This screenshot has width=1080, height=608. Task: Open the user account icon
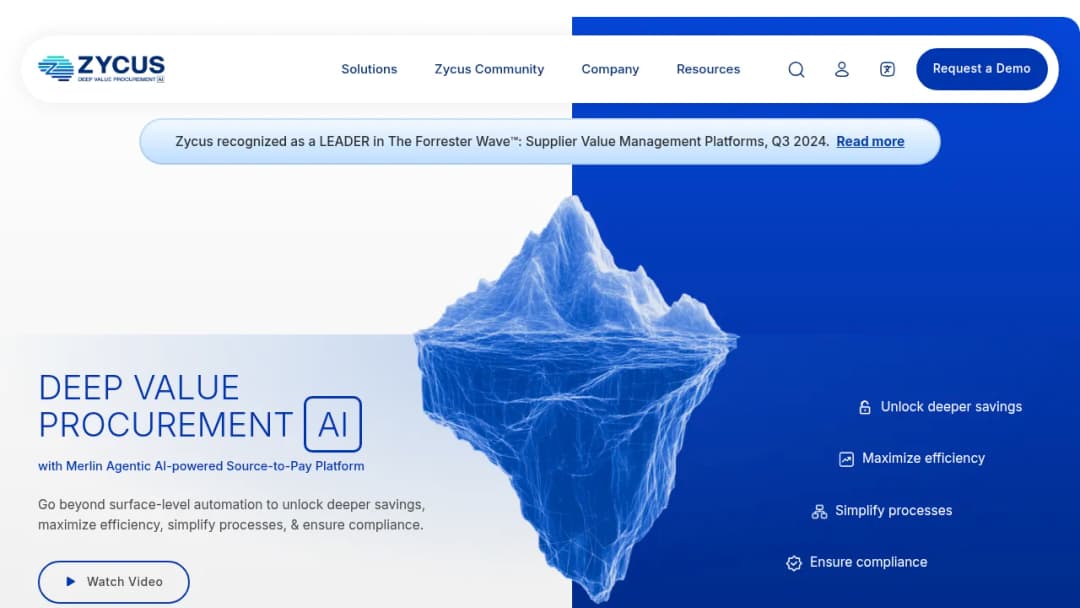[842, 70]
